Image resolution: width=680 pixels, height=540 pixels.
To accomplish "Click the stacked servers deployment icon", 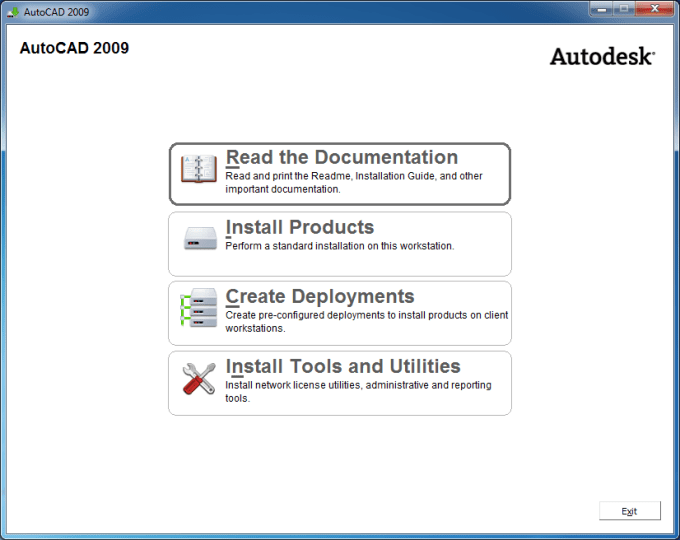I will 199,308.
